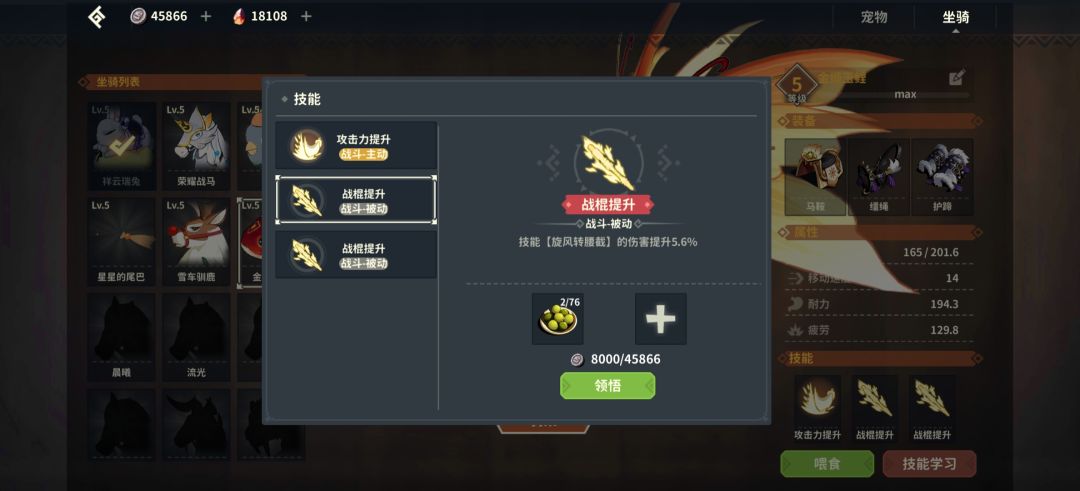Image resolution: width=1080 pixels, height=491 pixels.
Task: Select the 护蹄 hoof guard equipment slot
Action: tap(942, 177)
